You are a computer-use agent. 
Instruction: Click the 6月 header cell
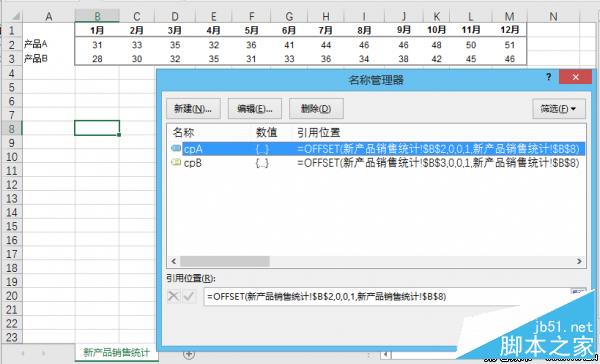pos(289,30)
